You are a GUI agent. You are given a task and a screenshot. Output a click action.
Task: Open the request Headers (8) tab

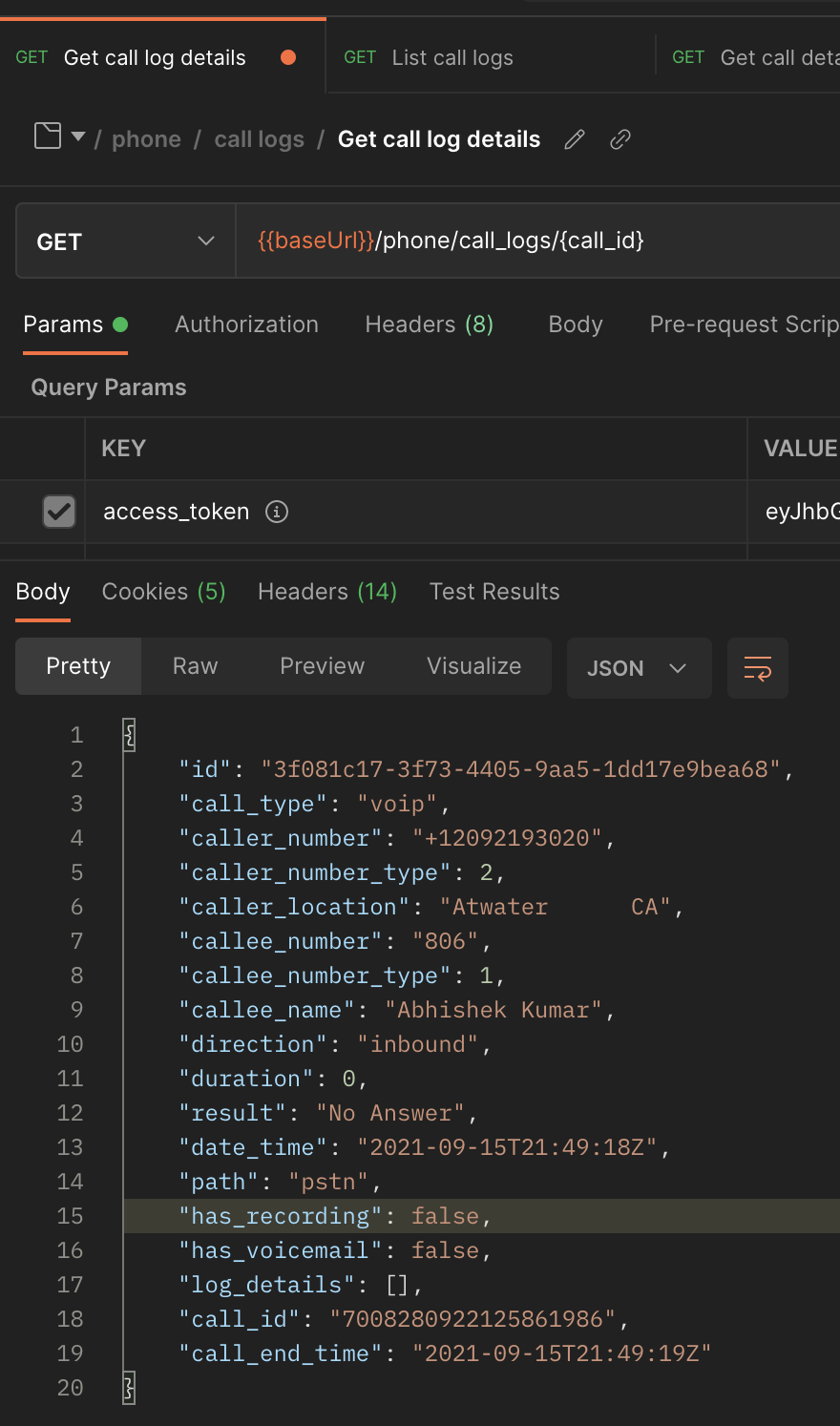point(429,325)
